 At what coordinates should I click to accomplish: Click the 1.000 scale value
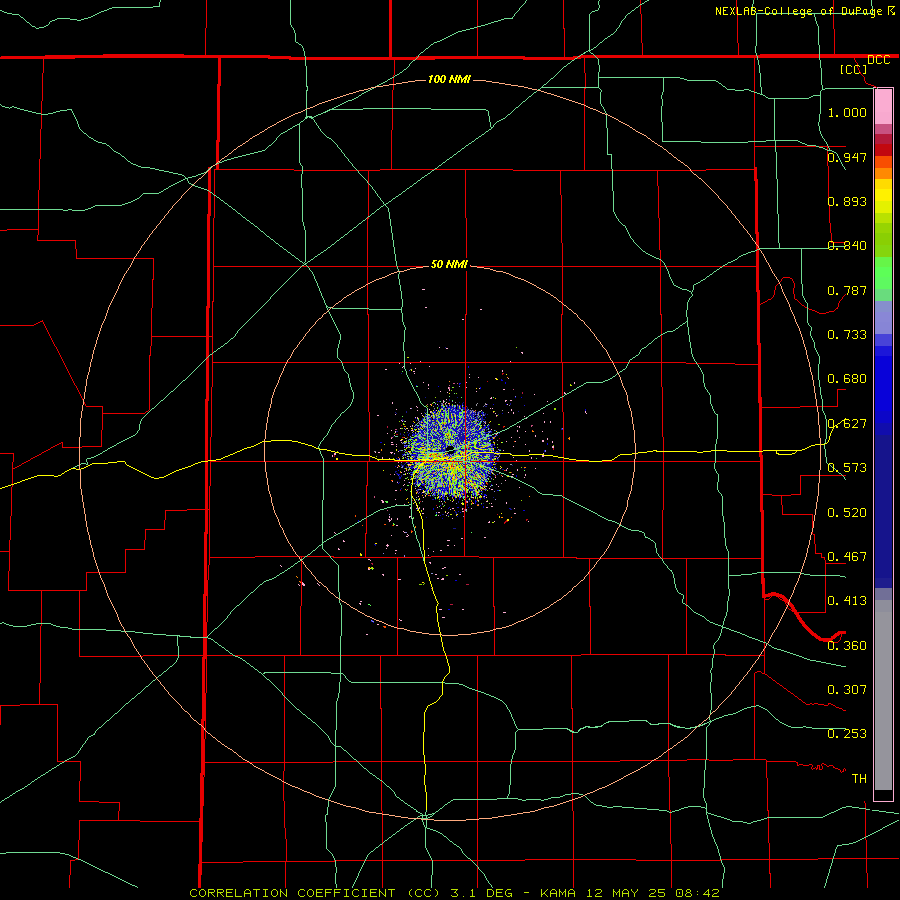[x=847, y=112]
